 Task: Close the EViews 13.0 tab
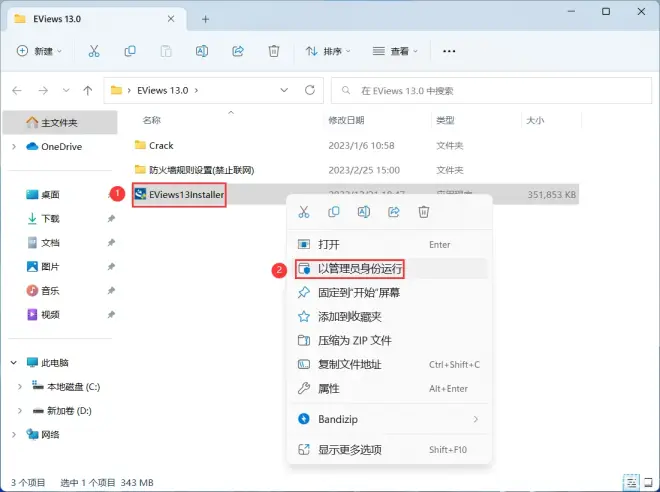coord(171,19)
